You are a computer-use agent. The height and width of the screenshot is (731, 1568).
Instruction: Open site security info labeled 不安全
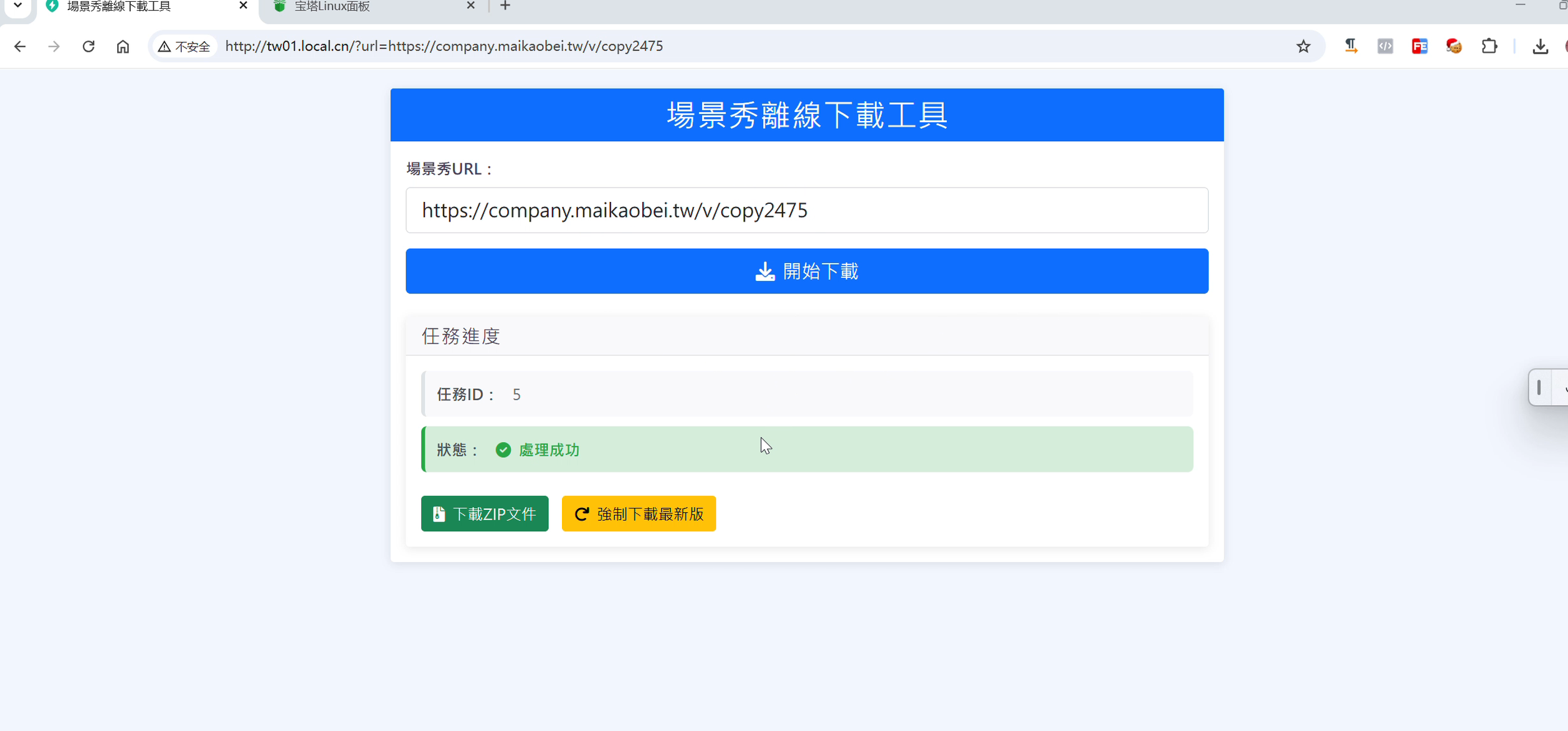click(x=184, y=46)
